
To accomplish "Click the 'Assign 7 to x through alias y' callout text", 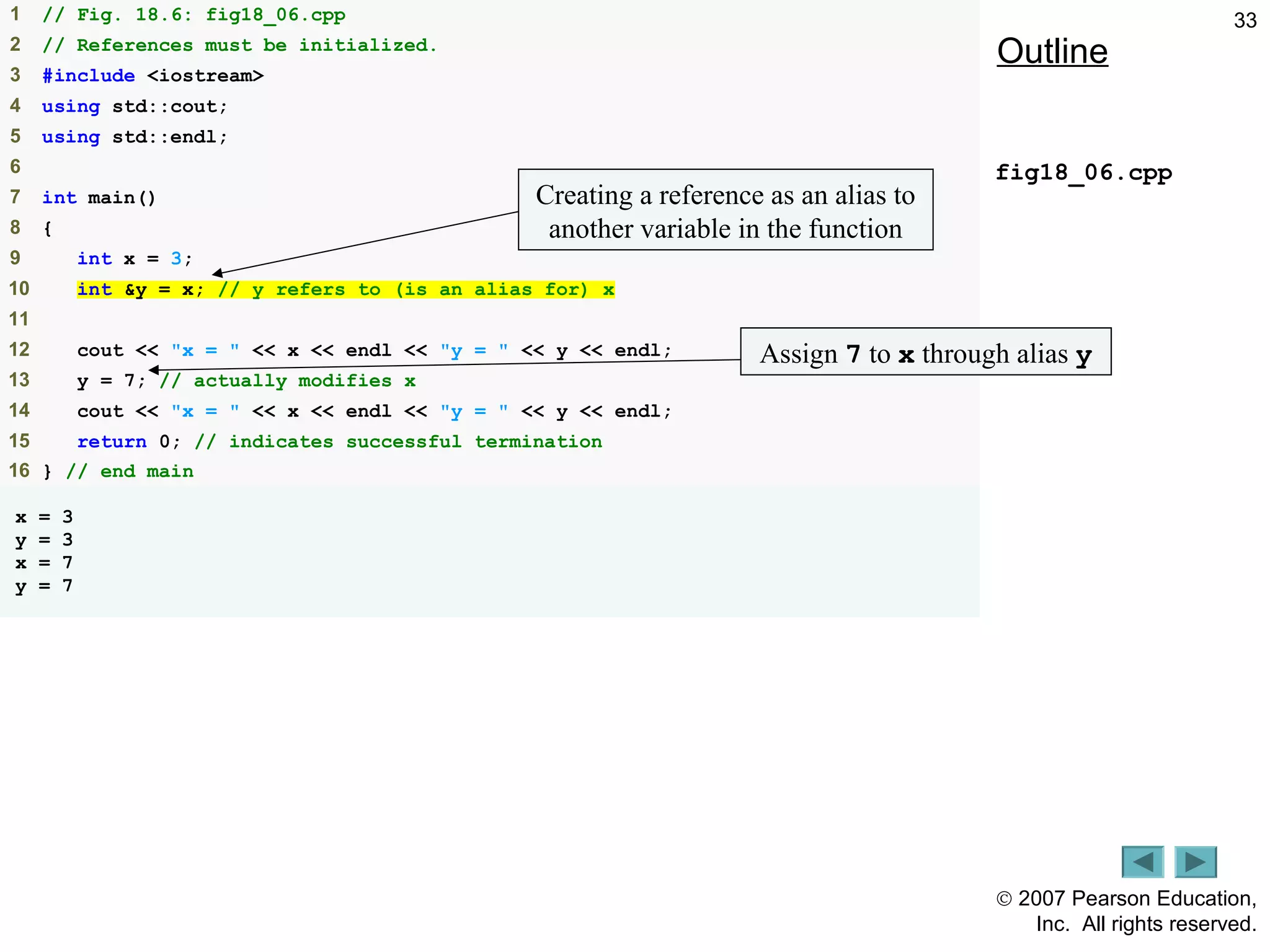I will click(x=926, y=354).
